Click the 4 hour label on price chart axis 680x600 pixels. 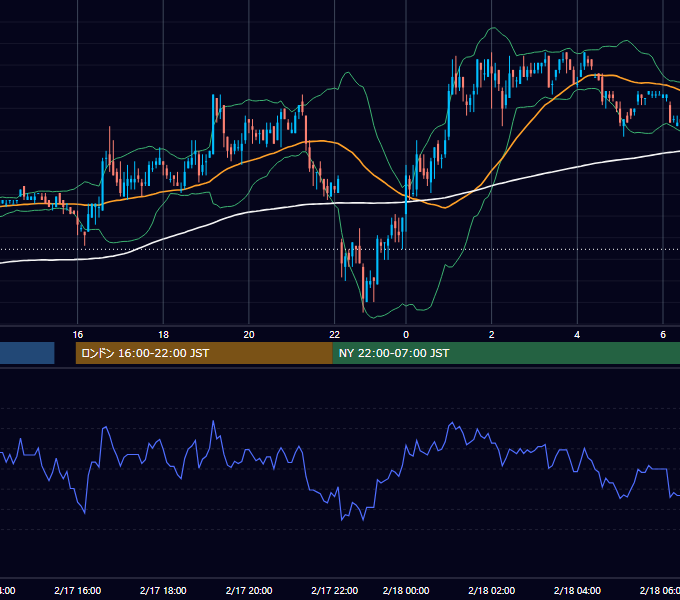577,335
